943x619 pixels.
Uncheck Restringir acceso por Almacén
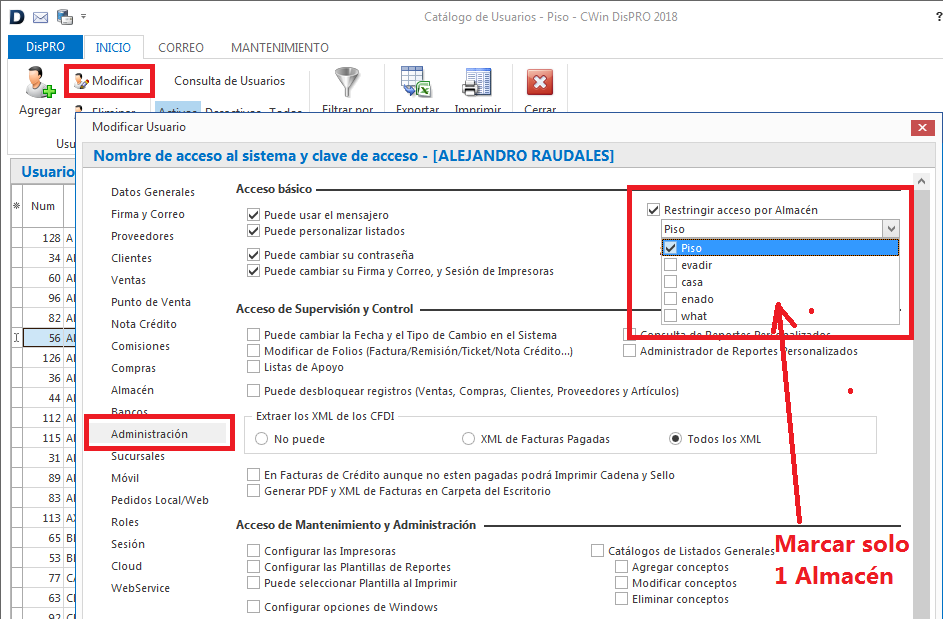pos(654,210)
